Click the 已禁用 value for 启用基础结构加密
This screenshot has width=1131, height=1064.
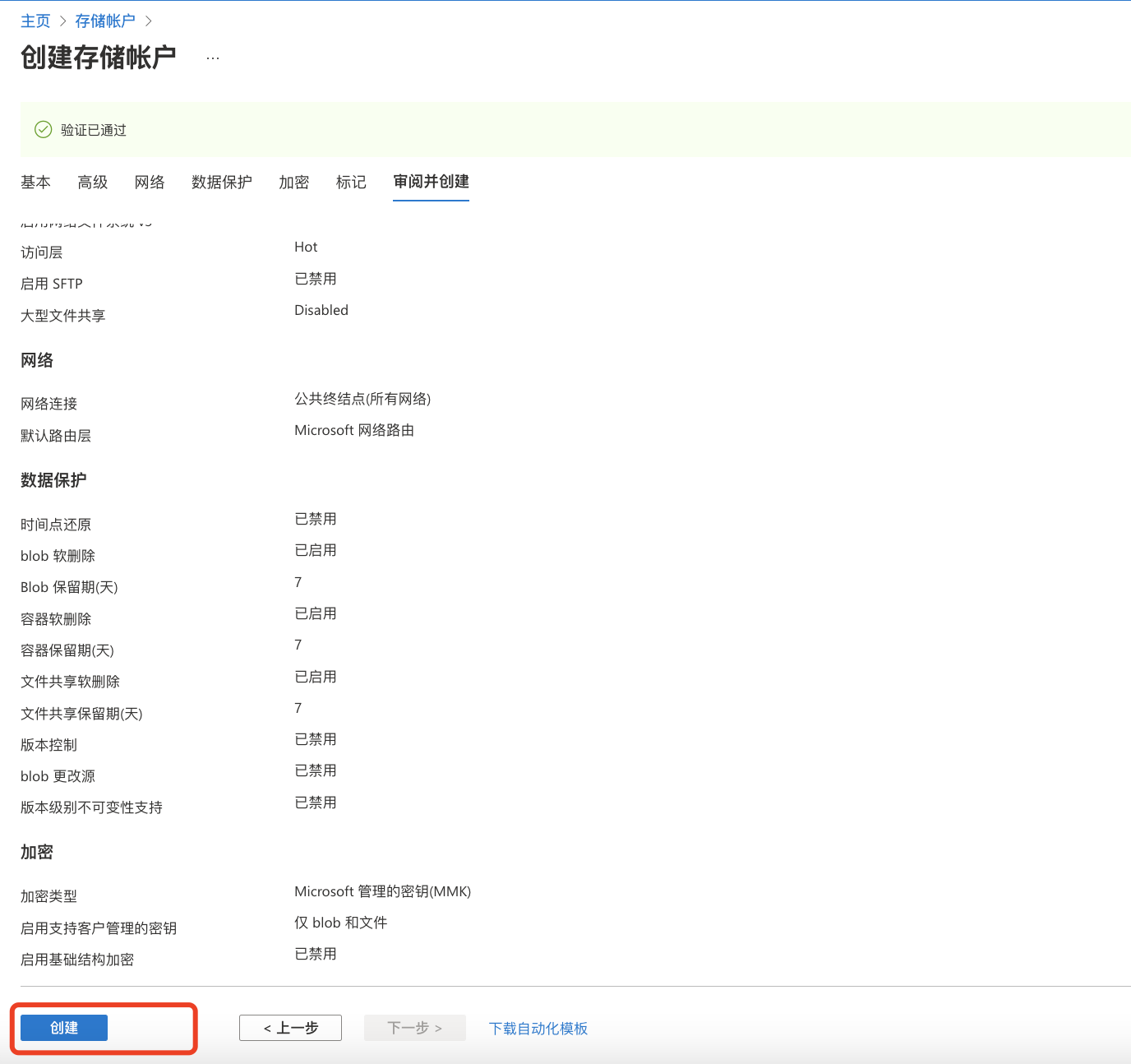pos(316,954)
